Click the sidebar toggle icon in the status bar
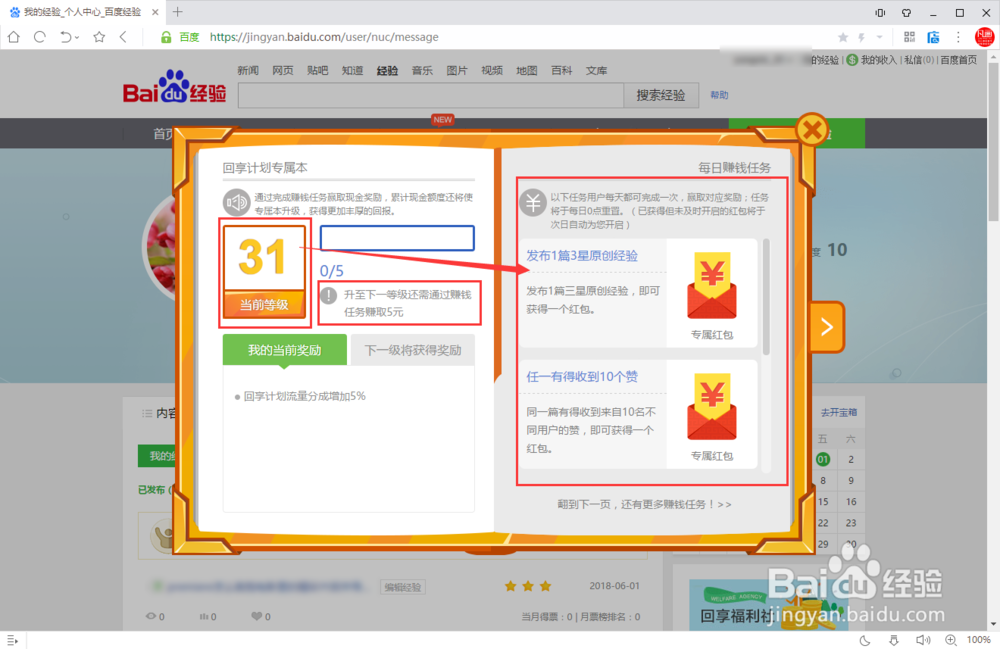The width and height of the screenshot is (1000, 649). 12,640
